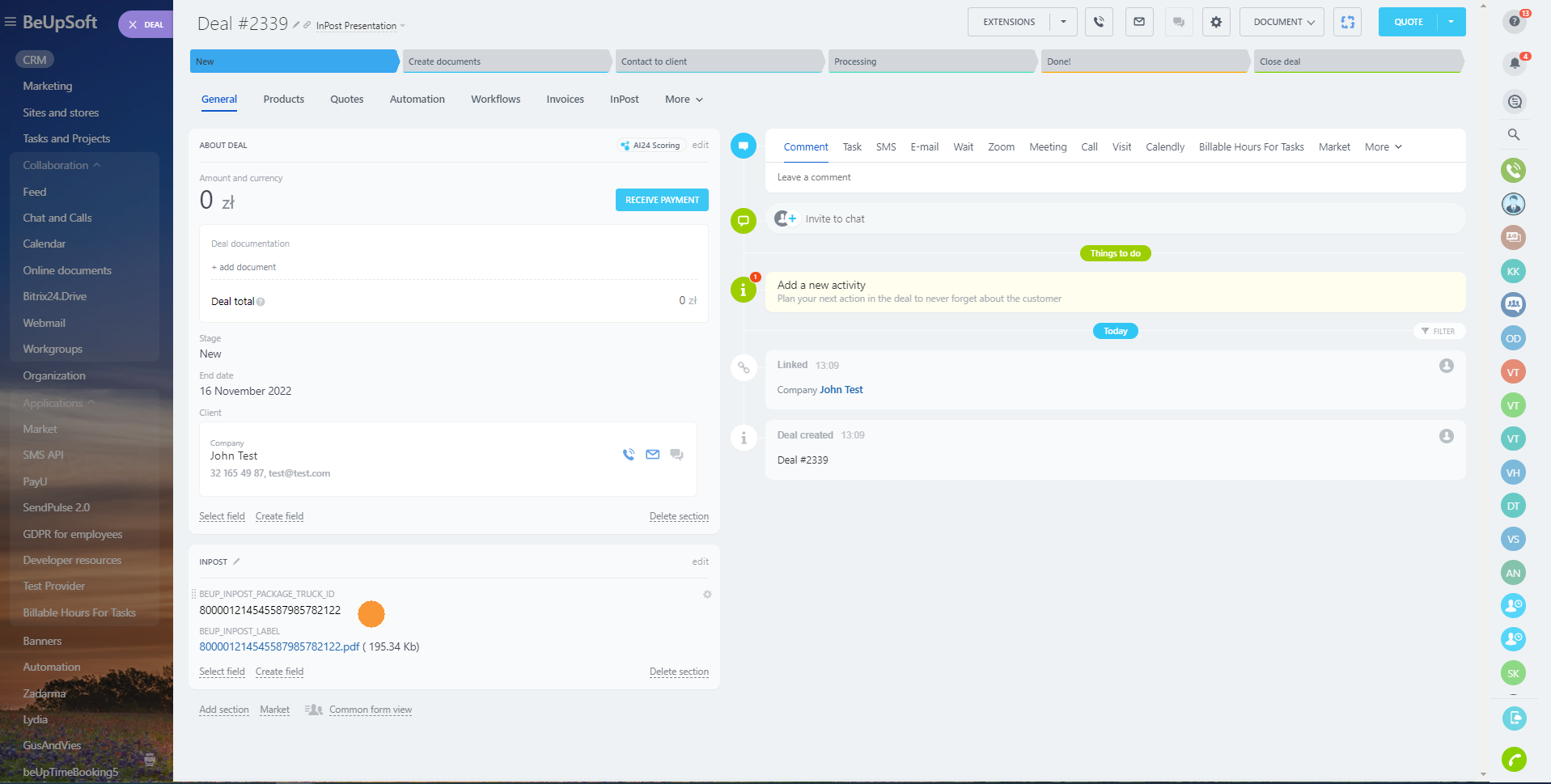Click the envelope email icon in top toolbar
This screenshot has width=1551, height=784.
pyautogui.click(x=1139, y=22)
